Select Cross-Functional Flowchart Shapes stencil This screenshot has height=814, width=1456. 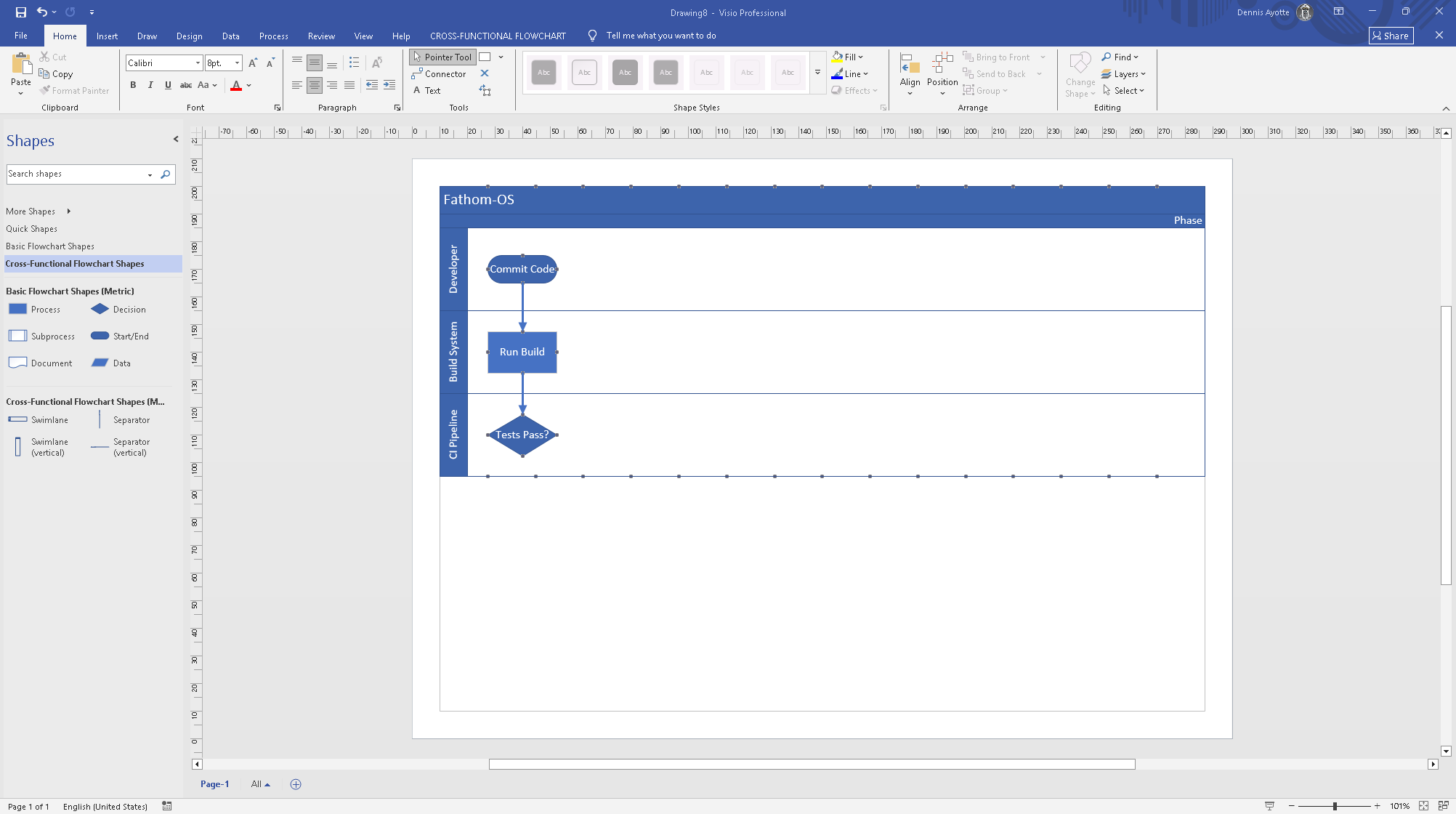point(93,264)
